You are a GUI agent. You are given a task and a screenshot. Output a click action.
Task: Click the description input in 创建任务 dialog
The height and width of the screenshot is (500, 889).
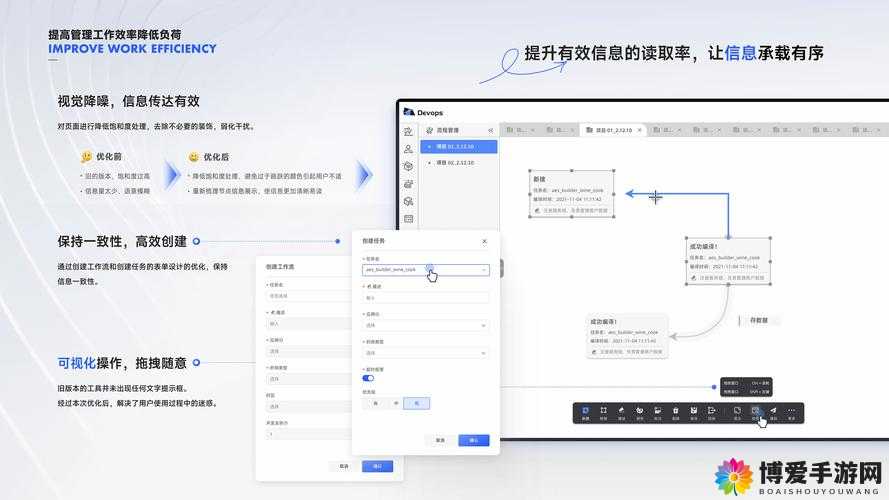point(425,298)
